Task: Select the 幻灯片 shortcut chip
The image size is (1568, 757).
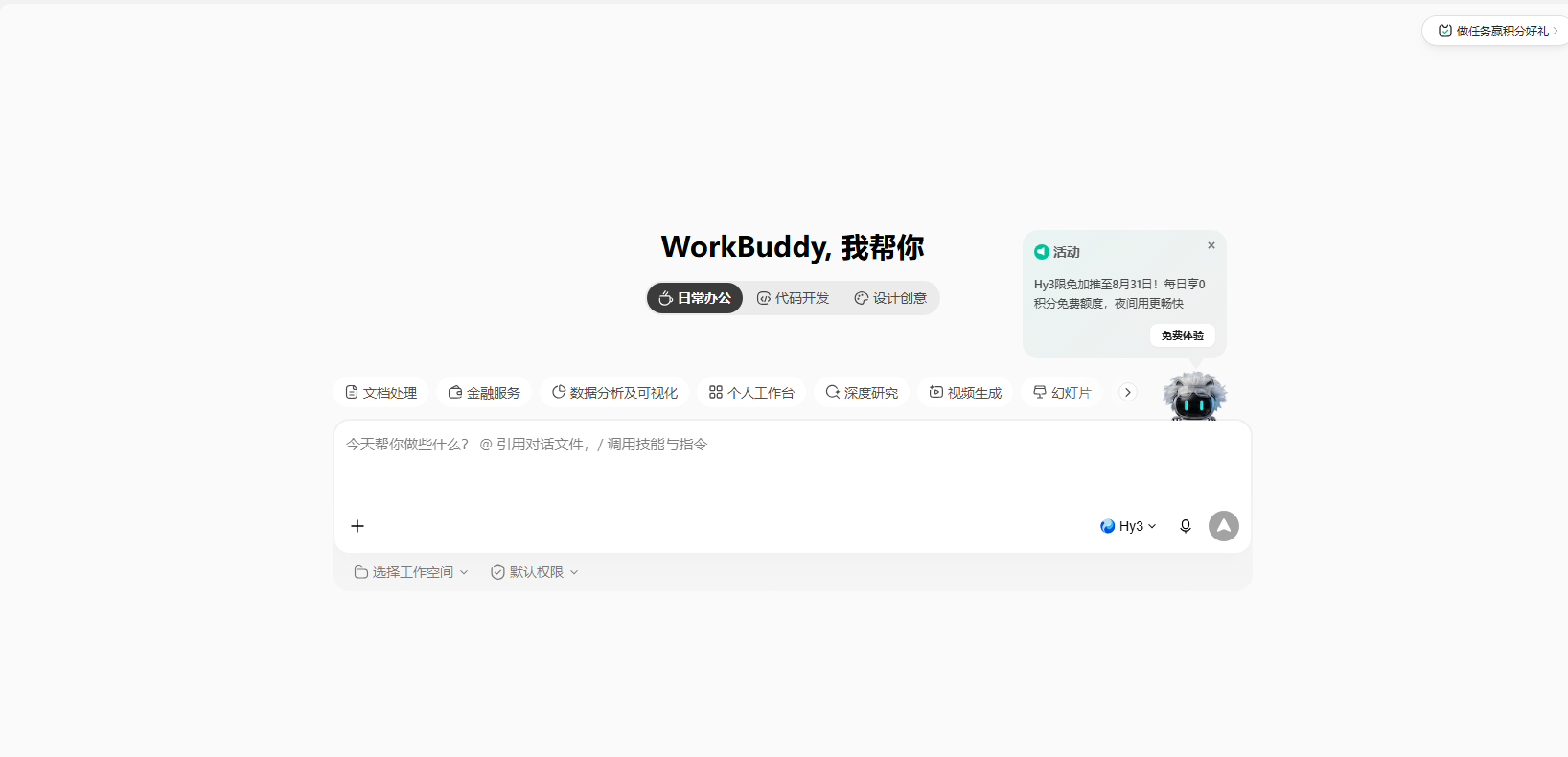Action: [x=1062, y=393]
